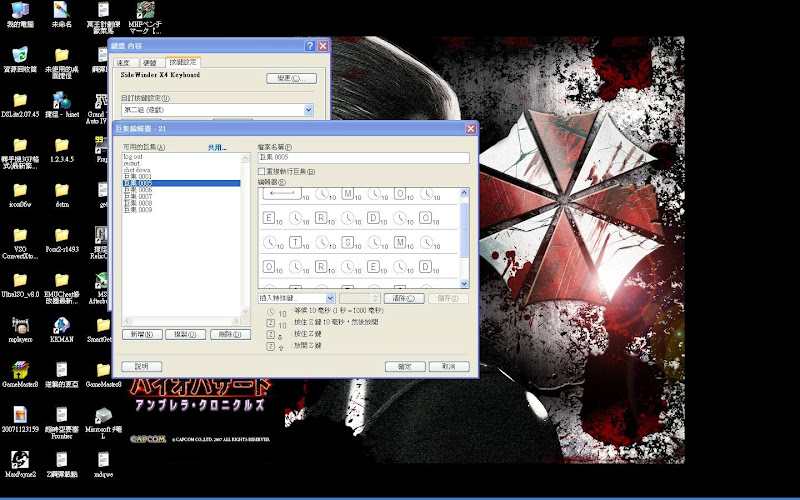This screenshot has height=500, width=800.
Task: Click the 複製(O) copy macro button
Action: [x=186, y=335]
